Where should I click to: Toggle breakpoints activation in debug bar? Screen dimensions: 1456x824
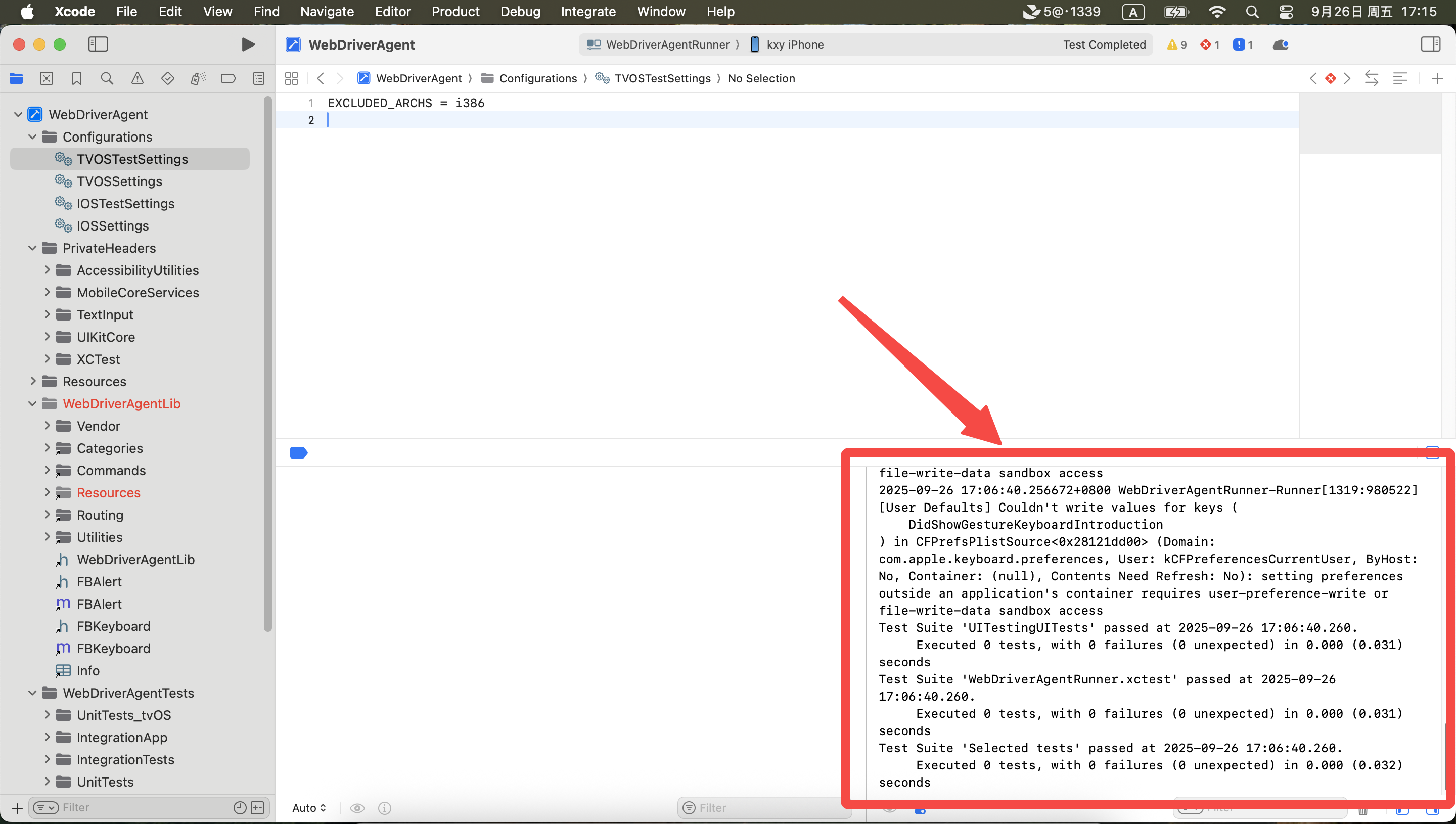[x=298, y=453]
